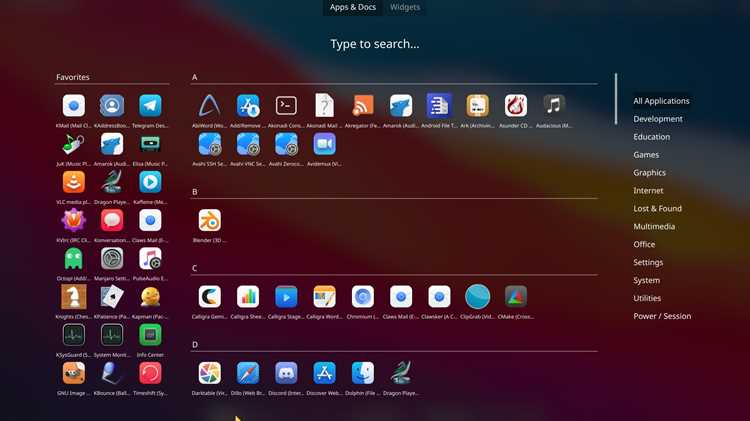Viewport: 750px width, 421px height.
Task: Open Asunder CD ripper
Action: point(516,106)
